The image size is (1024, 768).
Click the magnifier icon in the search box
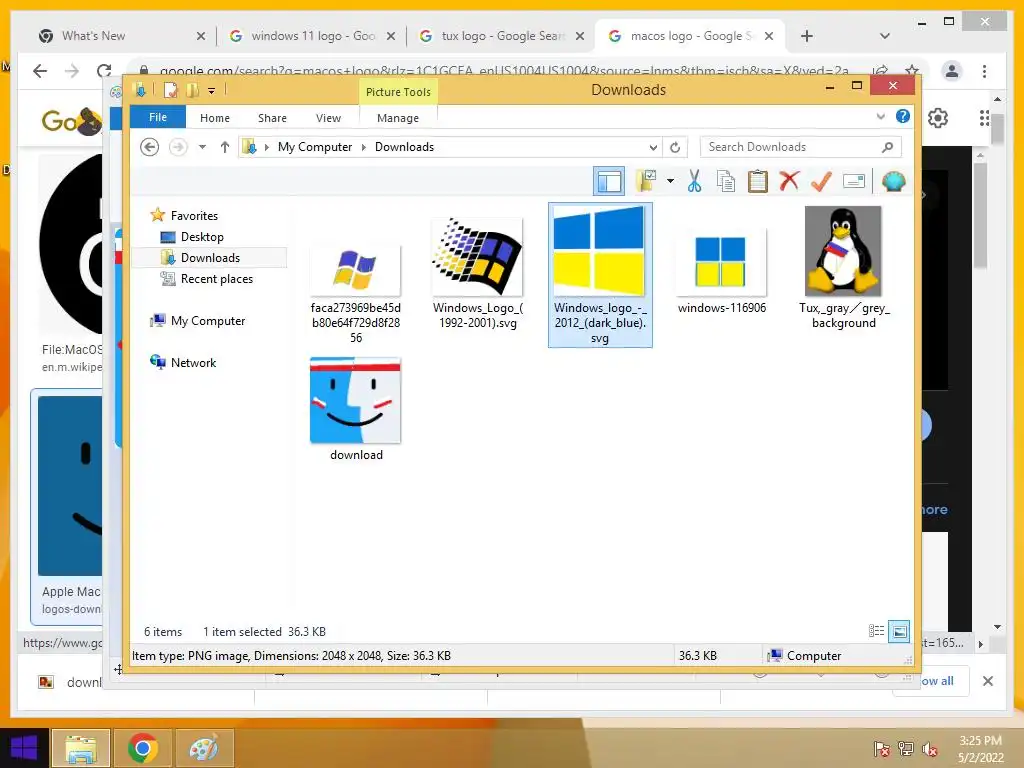(x=887, y=147)
